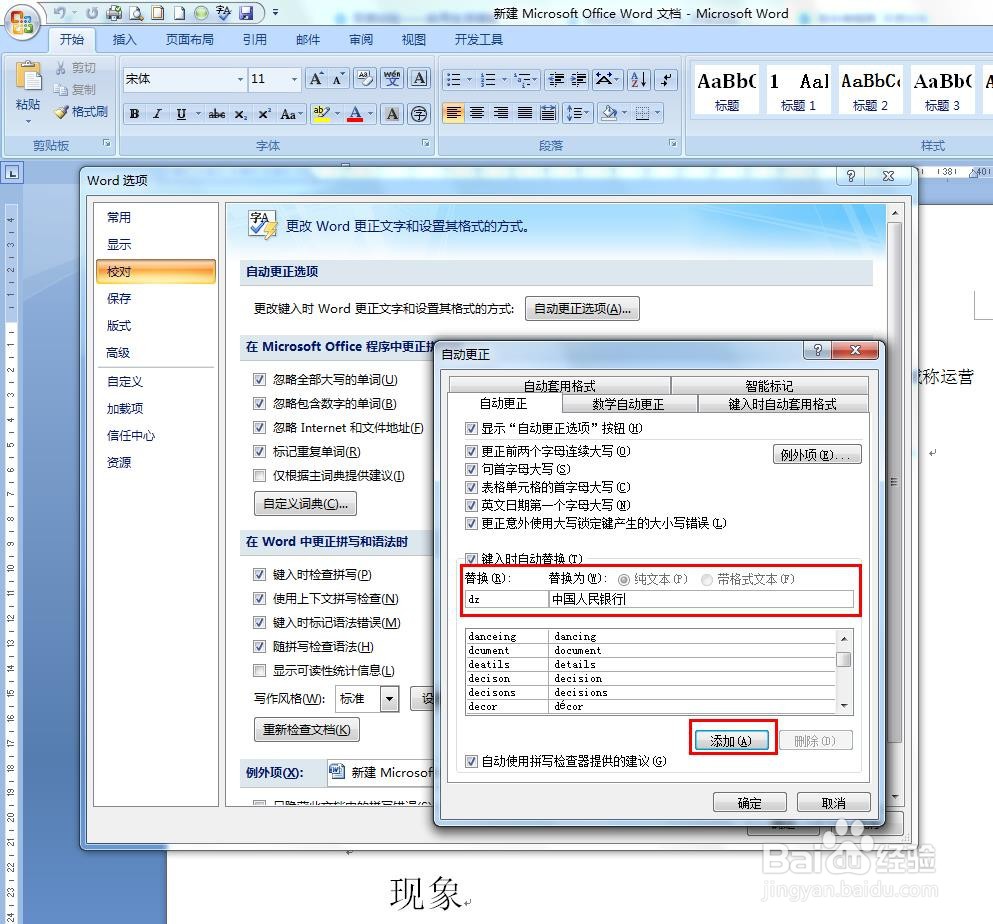Switch to the 审阅 ribbon tab
The width and height of the screenshot is (993, 924).
[x=361, y=39]
